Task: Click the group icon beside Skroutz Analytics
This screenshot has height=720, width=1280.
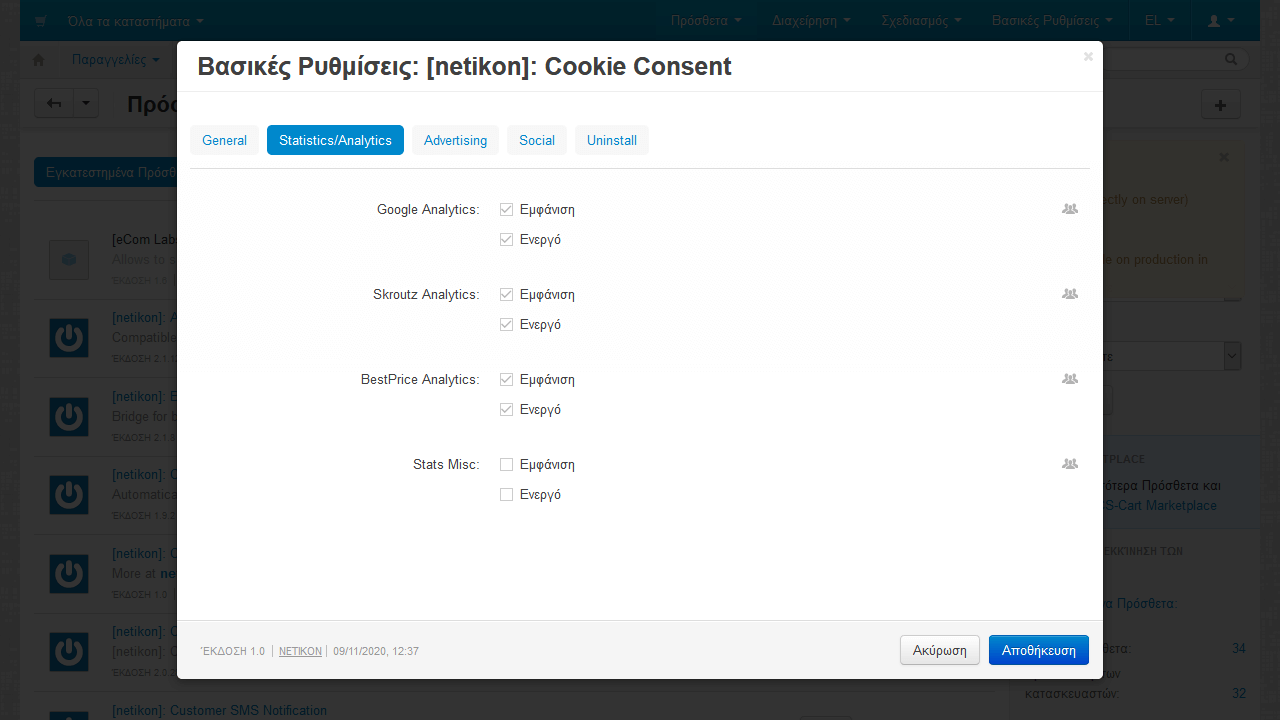Action: point(1070,294)
